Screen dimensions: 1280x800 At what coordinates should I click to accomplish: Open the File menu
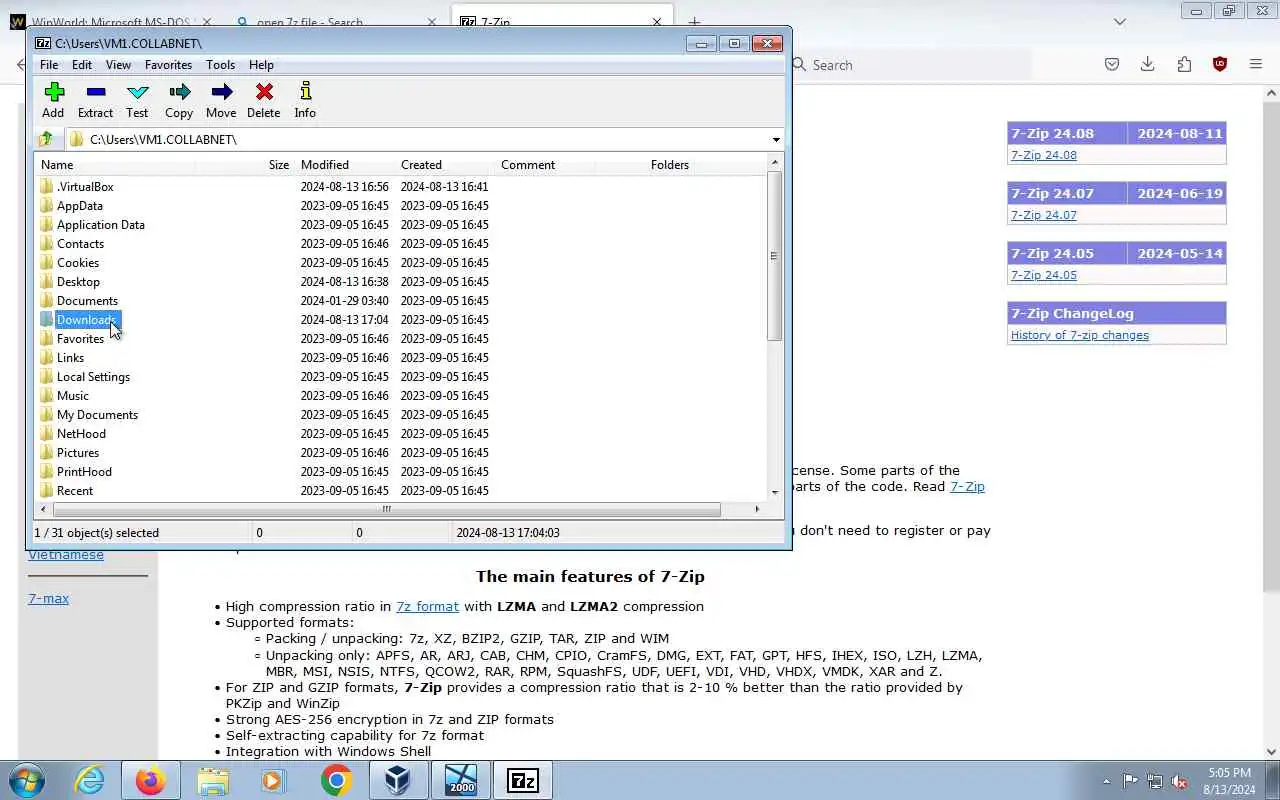pos(48,65)
